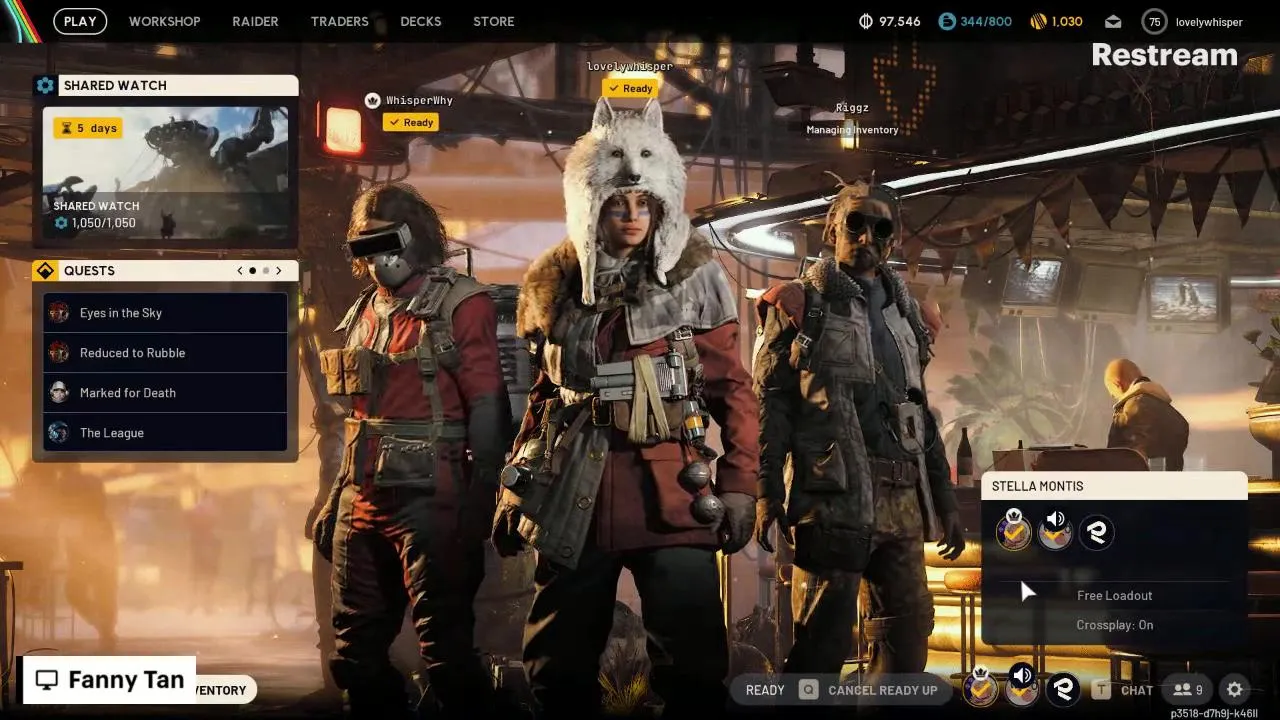Open the Shared Watch event thumbnail
Viewport: 1280px width, 720px height.
click(x=165, y=172)
